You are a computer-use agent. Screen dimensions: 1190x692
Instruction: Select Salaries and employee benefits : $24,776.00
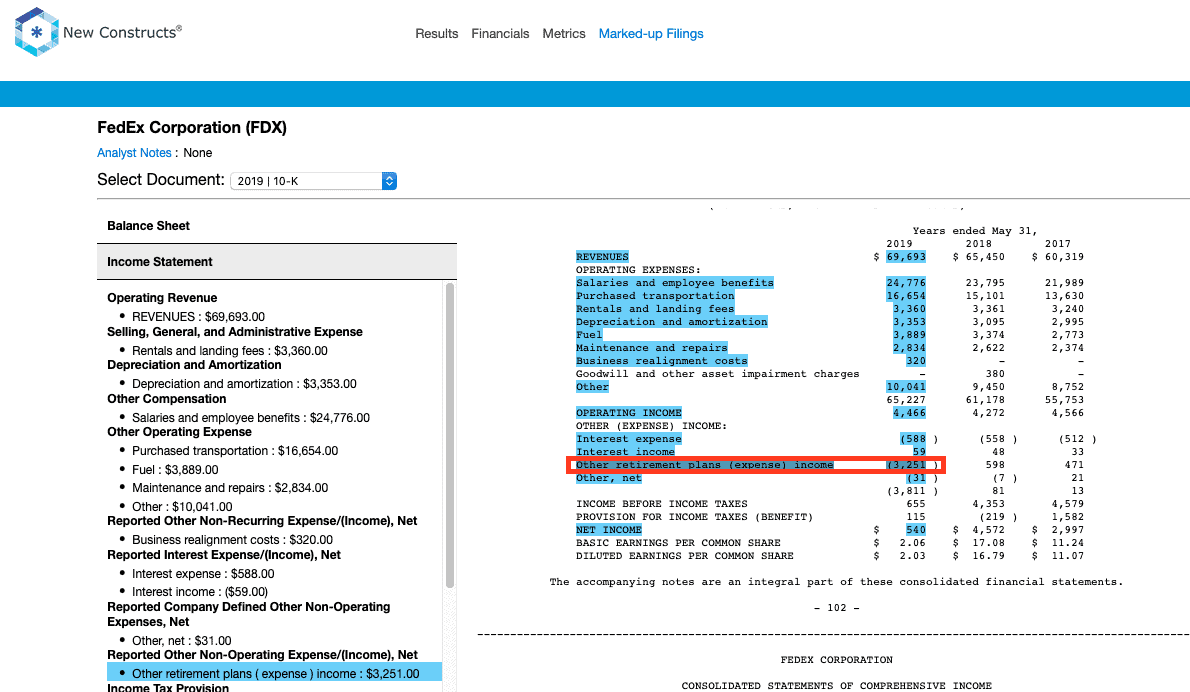pos(251,417)
